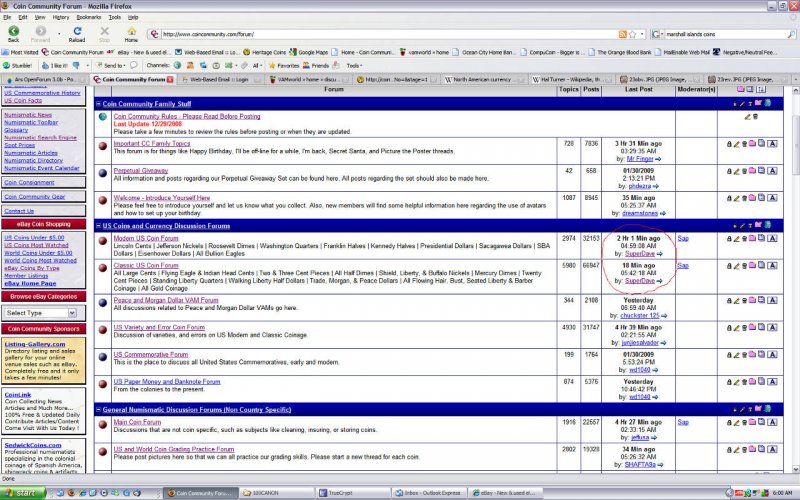Screen dimensions: 800x500
Task: Collapse the General Numismatic Discussion Forums section
Action: click(98, 410)
